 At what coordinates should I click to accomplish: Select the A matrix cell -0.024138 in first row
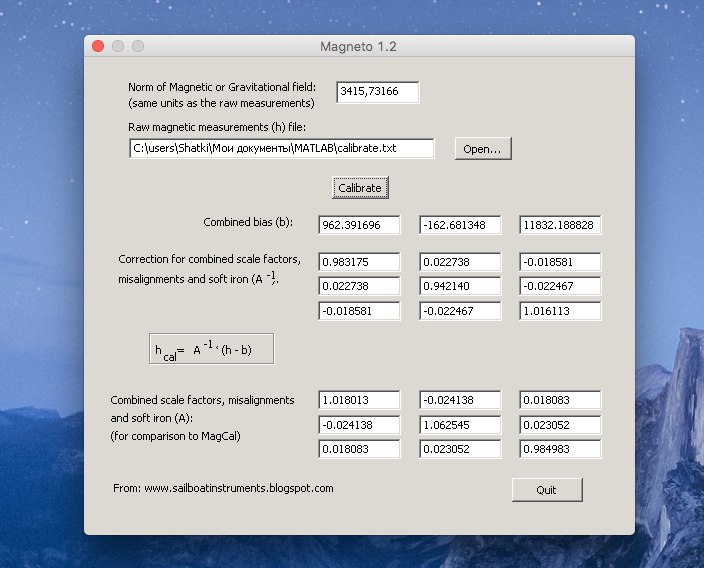pos(459,400)
